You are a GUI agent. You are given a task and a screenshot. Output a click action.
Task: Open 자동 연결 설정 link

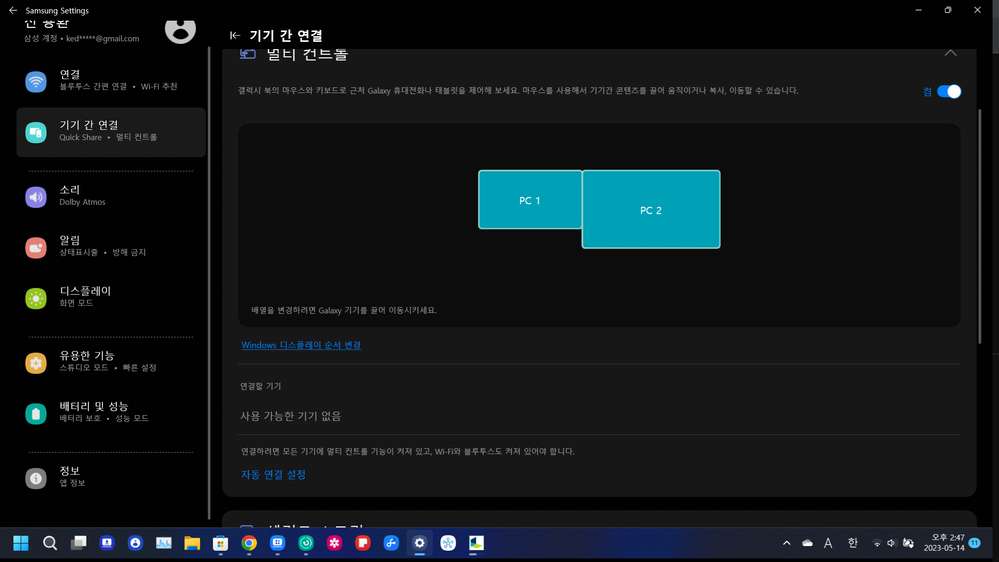coord(273,475)
